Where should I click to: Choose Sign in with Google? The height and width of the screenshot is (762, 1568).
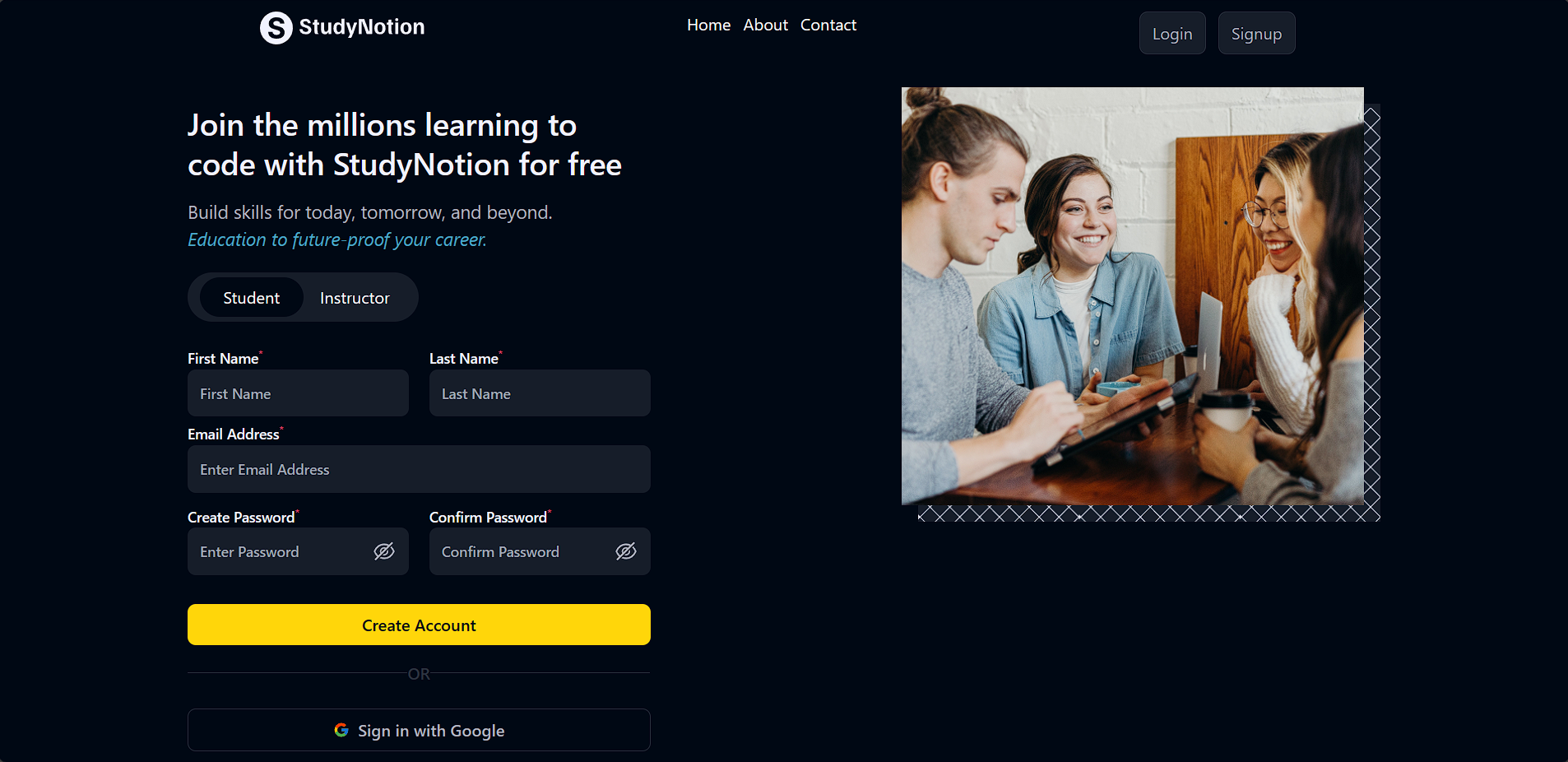point(419,730)
